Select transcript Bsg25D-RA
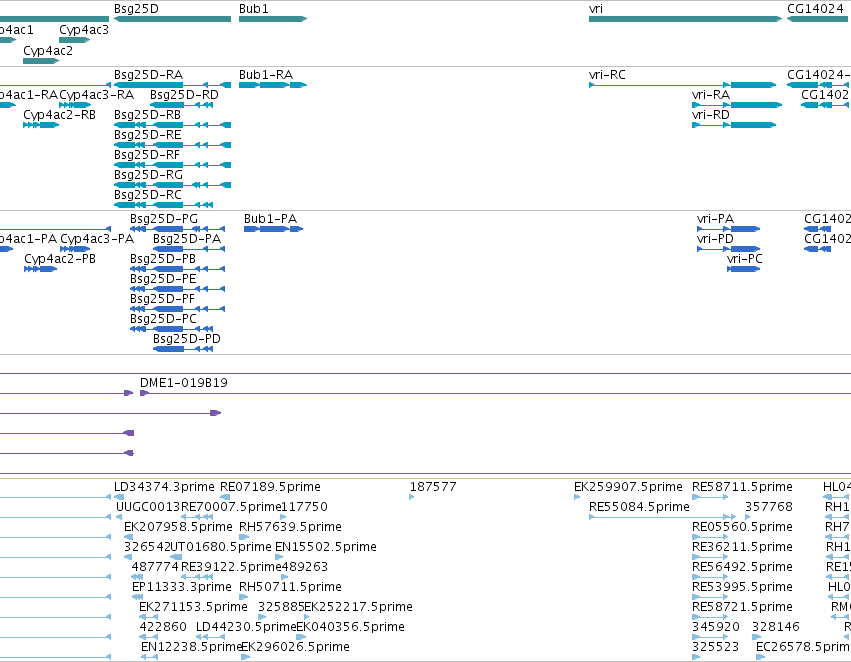 tap(172, 85)
